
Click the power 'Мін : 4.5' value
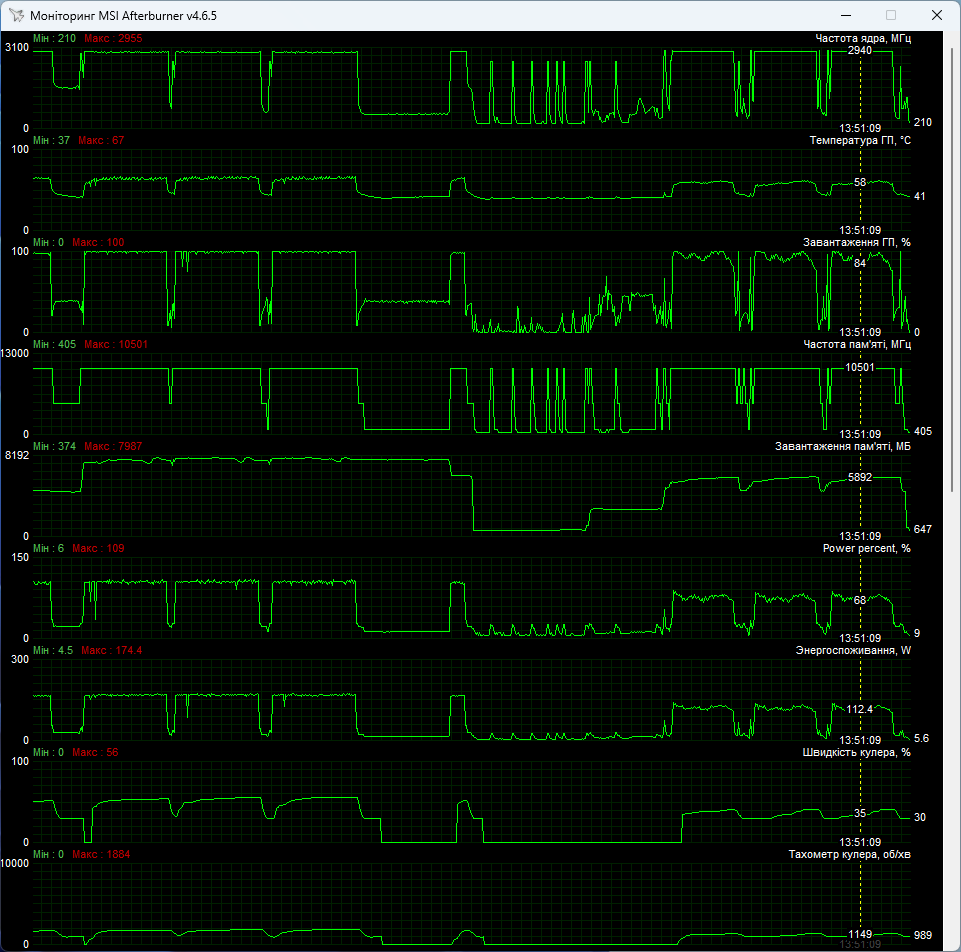53,650
